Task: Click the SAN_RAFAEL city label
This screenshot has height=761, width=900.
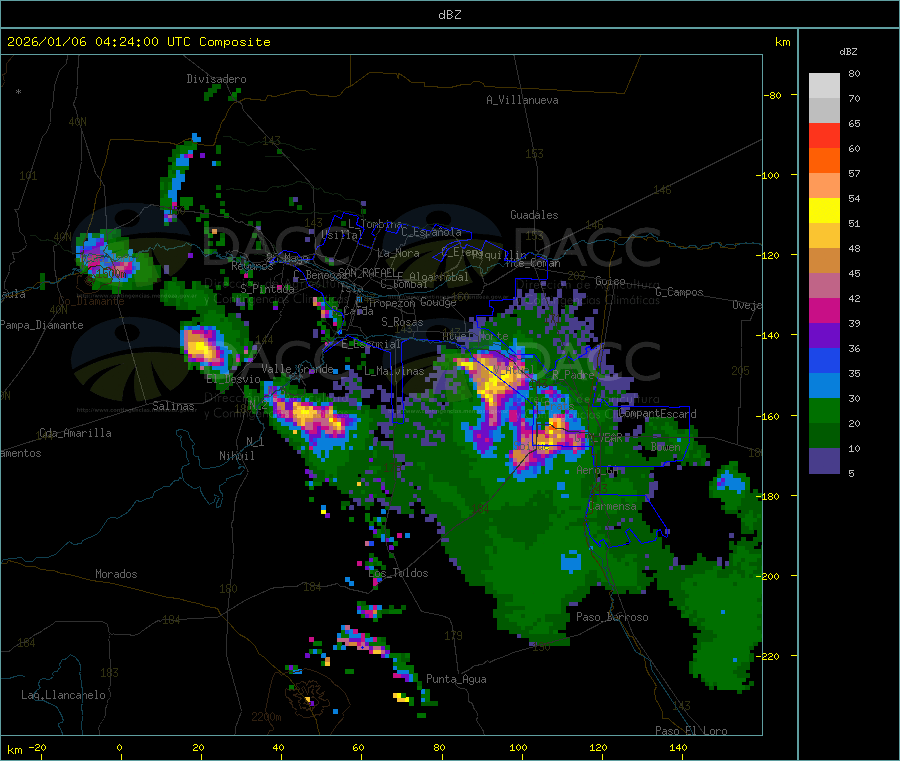Action: pos(367,273)
